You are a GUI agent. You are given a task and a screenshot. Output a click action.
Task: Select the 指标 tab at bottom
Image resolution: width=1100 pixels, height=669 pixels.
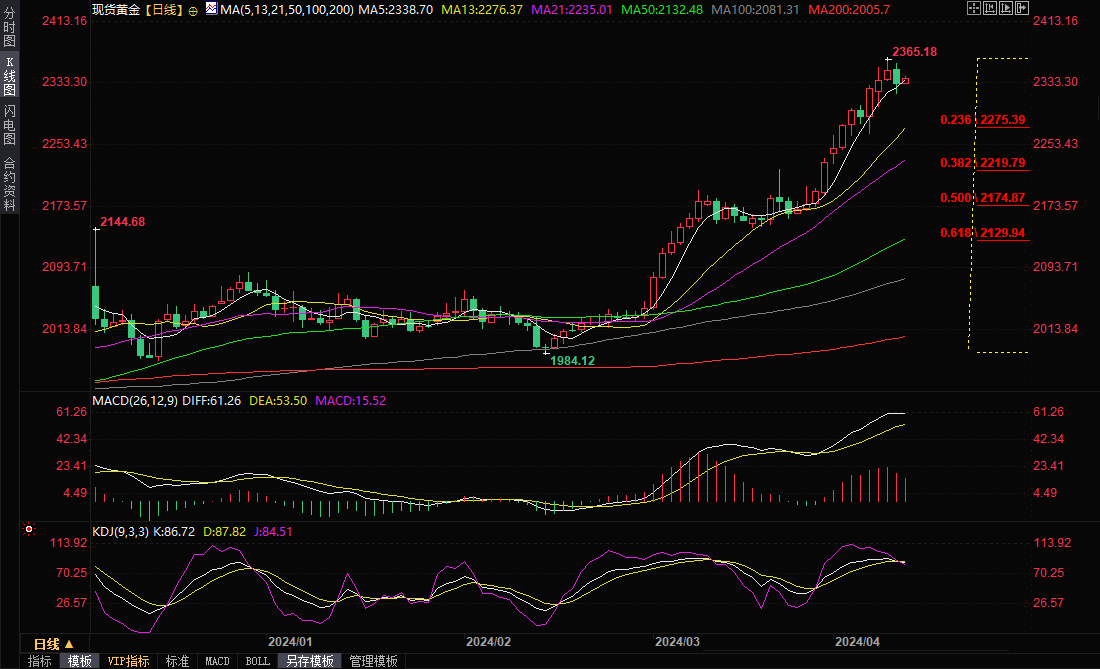click(x=40, y=661)
